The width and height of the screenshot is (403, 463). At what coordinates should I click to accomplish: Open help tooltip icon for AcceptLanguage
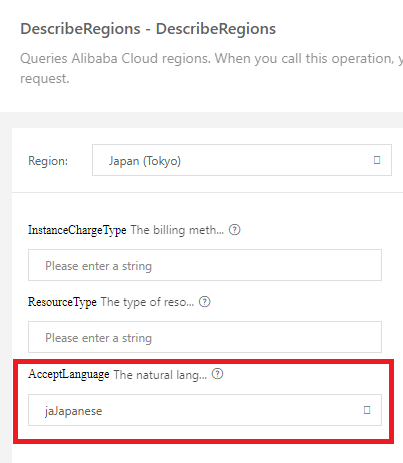click(217, 374)
